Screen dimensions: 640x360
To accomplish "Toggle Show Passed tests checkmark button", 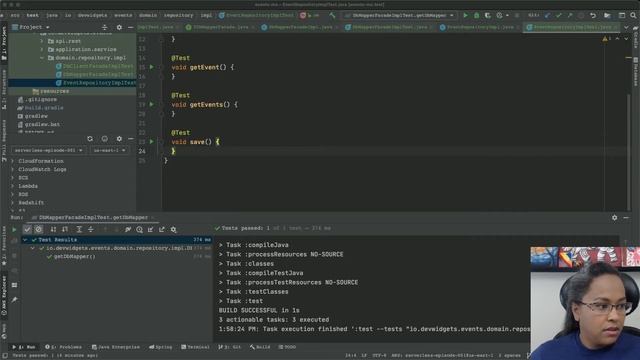I will (27, 229).
